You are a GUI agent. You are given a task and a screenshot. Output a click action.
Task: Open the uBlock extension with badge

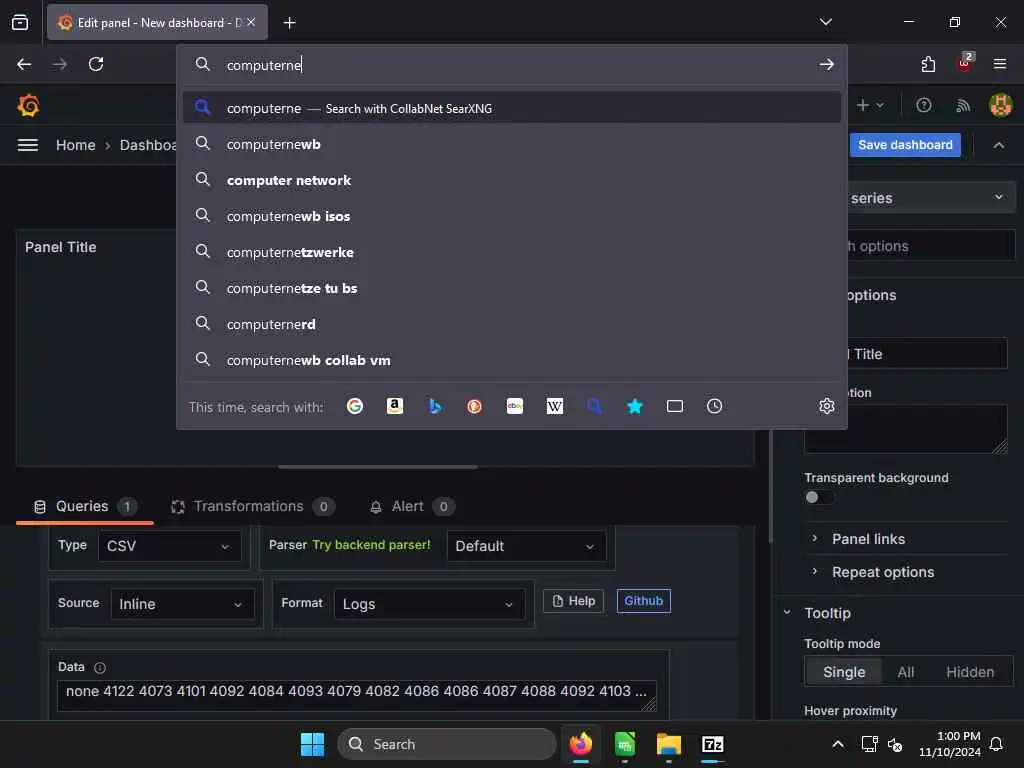point(965,63)
